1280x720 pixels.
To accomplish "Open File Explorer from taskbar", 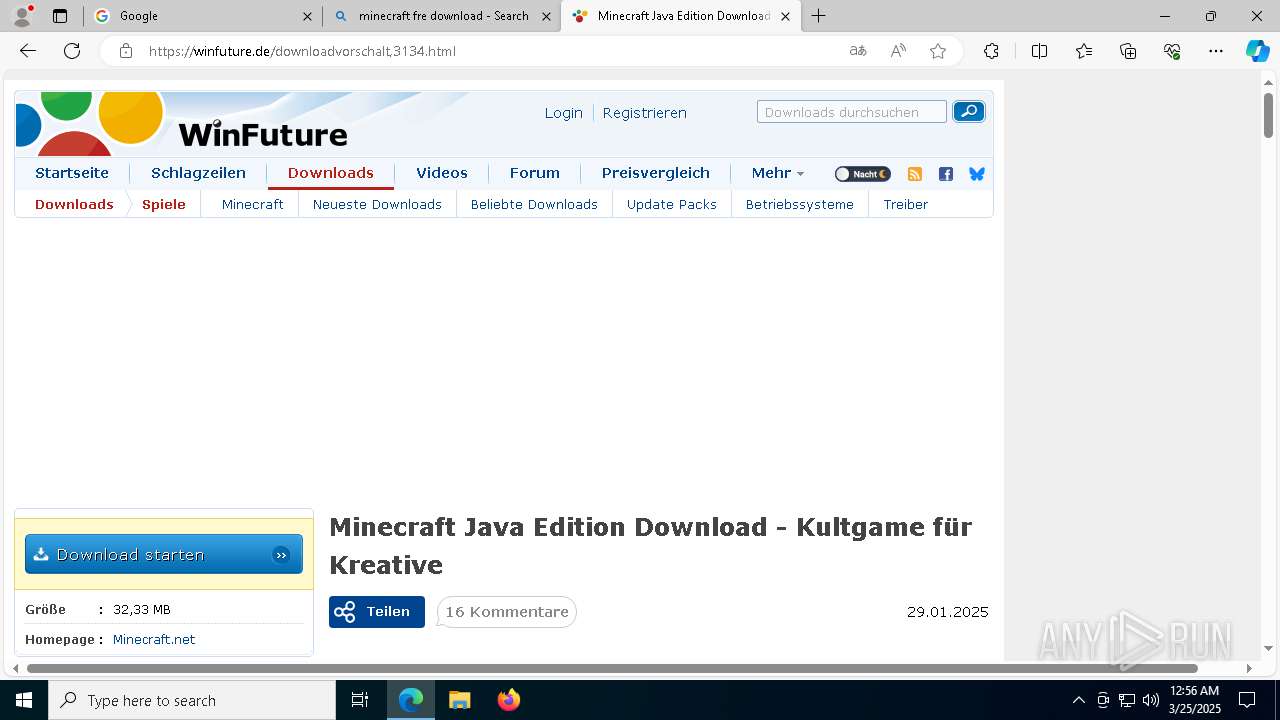I will coord(459,700).
